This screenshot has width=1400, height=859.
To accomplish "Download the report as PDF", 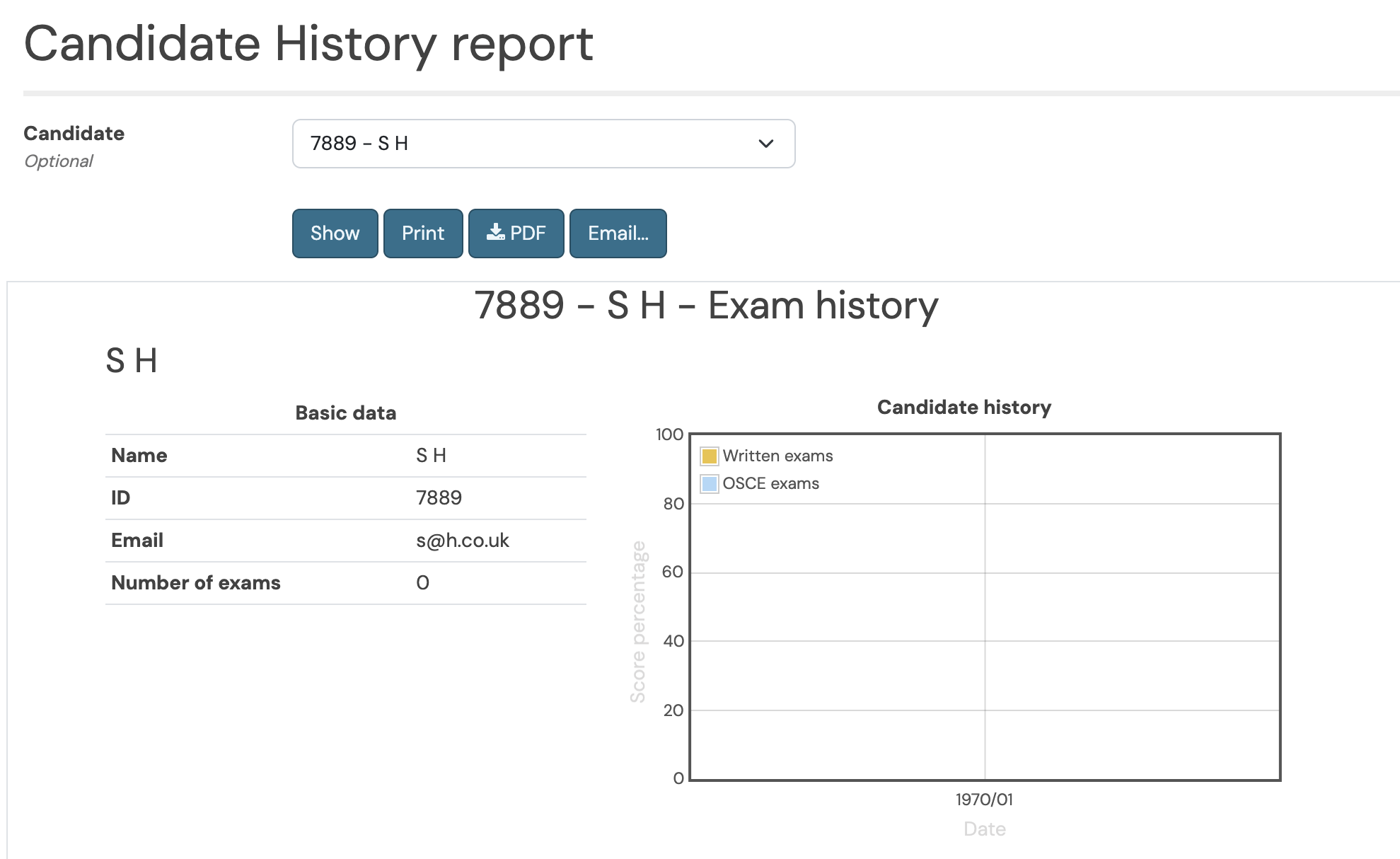I will point(516,234).
